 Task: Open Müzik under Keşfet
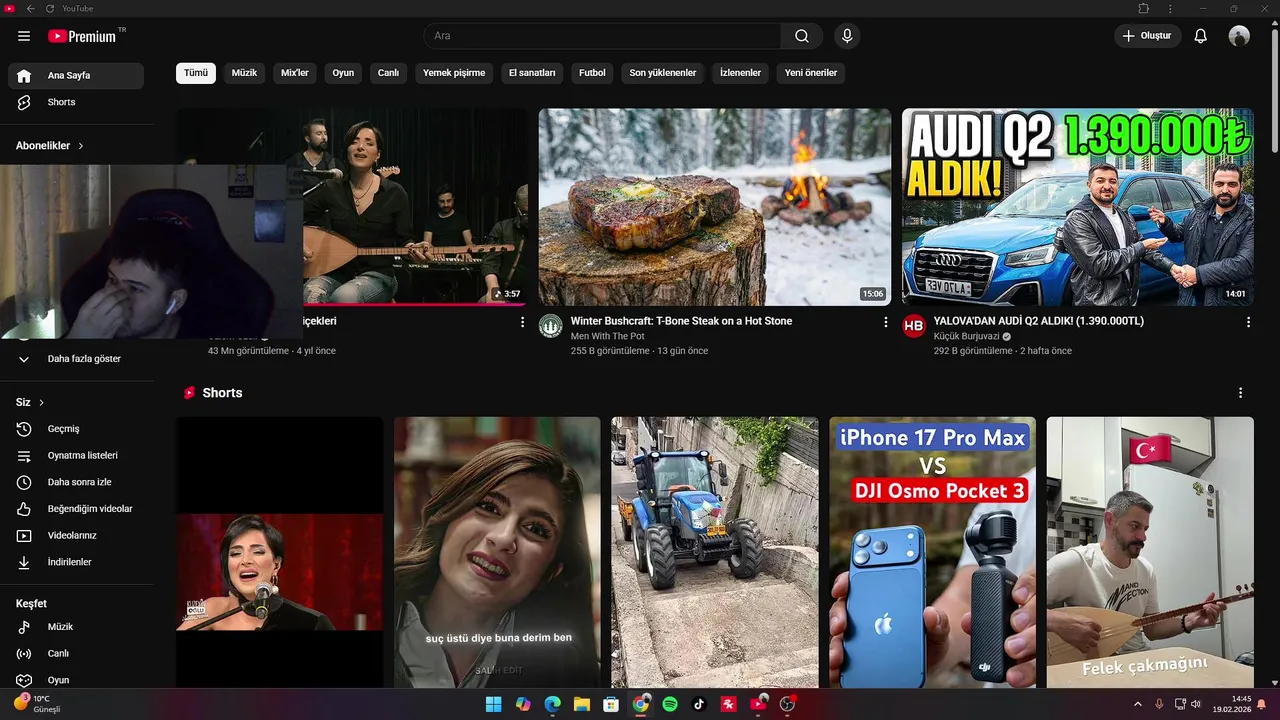coord(76,627)
